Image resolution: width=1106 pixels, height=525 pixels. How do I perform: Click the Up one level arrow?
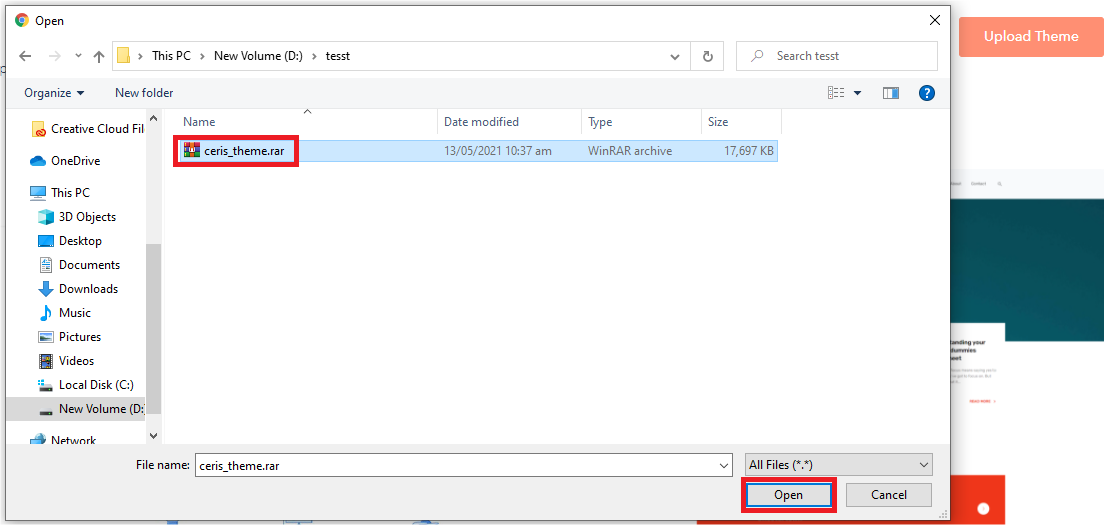(x=99, y=56)
